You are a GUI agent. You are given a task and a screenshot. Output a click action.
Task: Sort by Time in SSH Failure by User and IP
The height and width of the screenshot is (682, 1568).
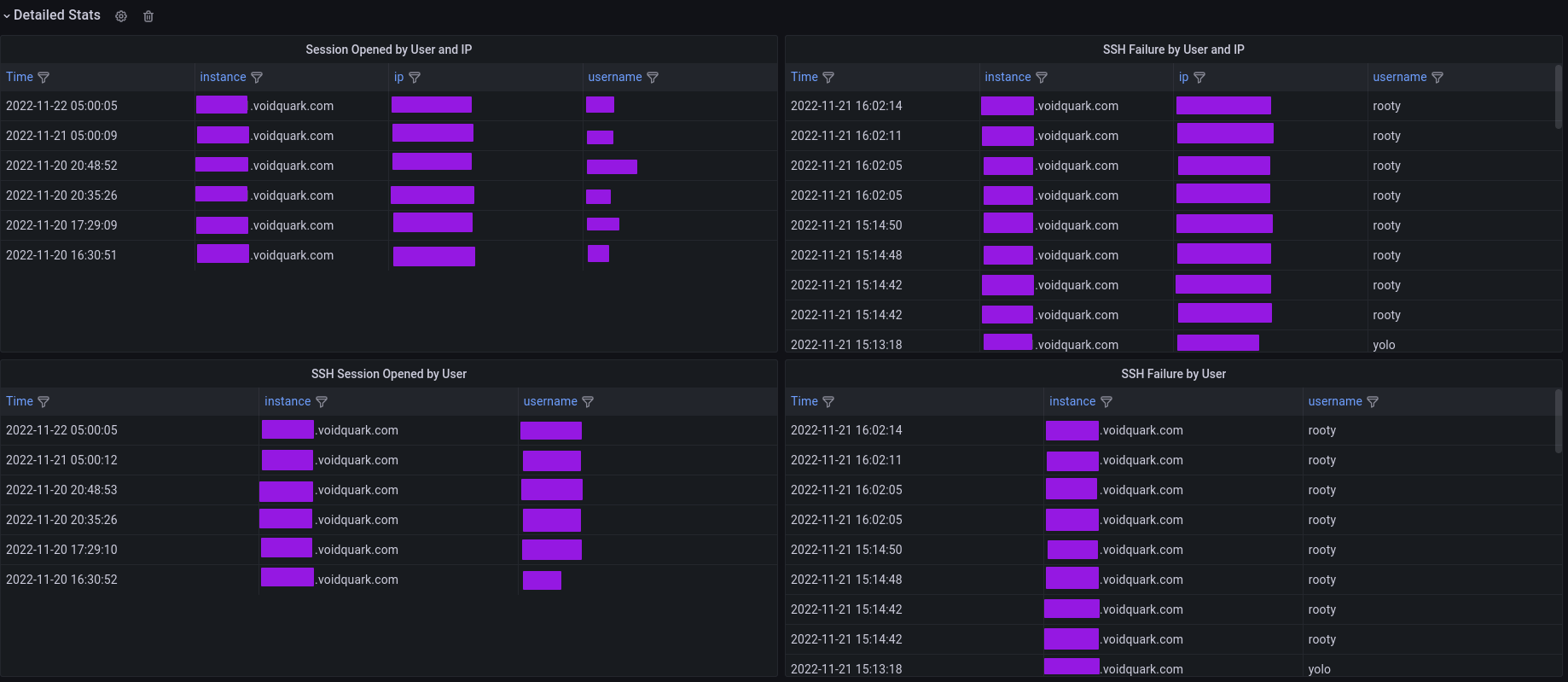804,77
